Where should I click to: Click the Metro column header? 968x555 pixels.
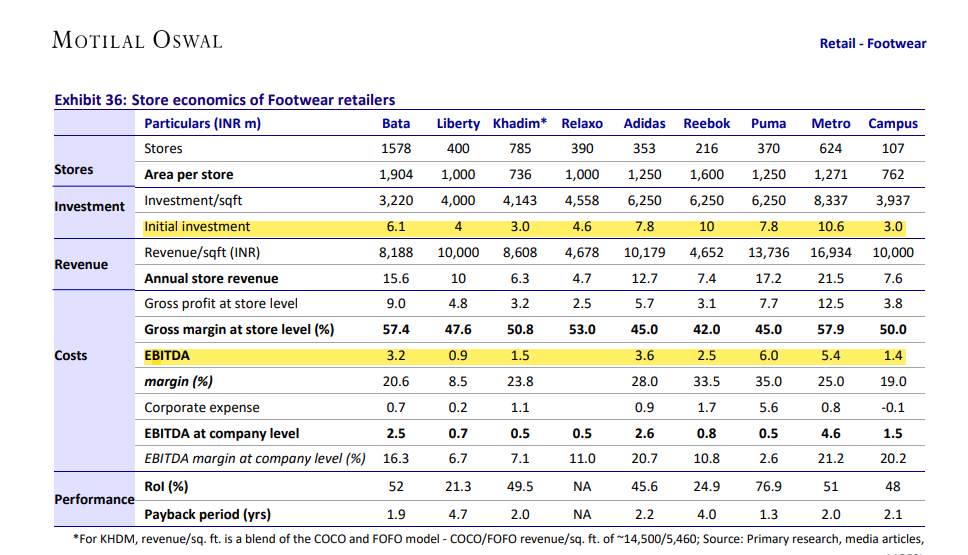click(830, 123)
